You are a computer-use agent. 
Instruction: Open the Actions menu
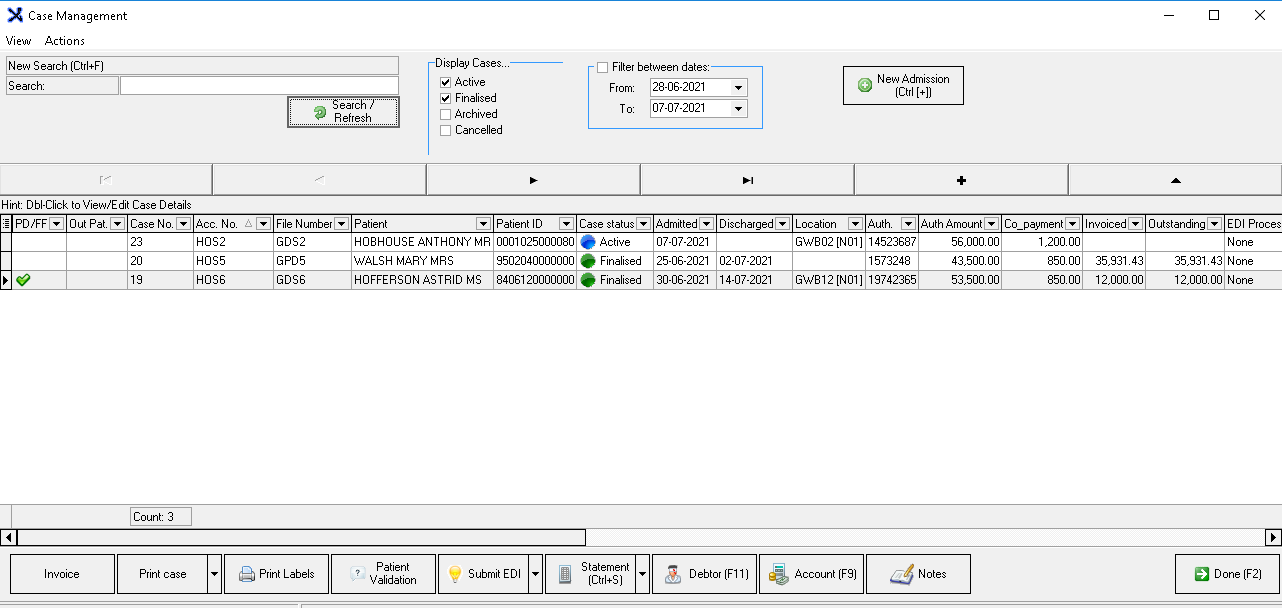pos(65,41)
